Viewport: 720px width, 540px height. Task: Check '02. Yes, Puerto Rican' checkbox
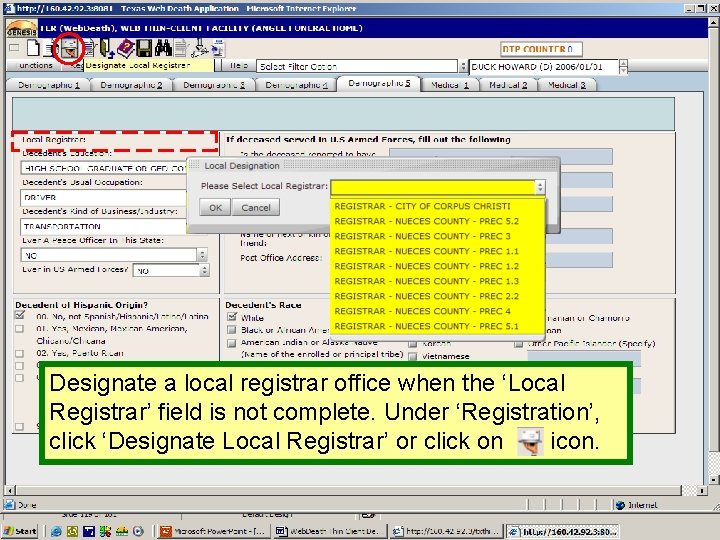coord(19,354)
